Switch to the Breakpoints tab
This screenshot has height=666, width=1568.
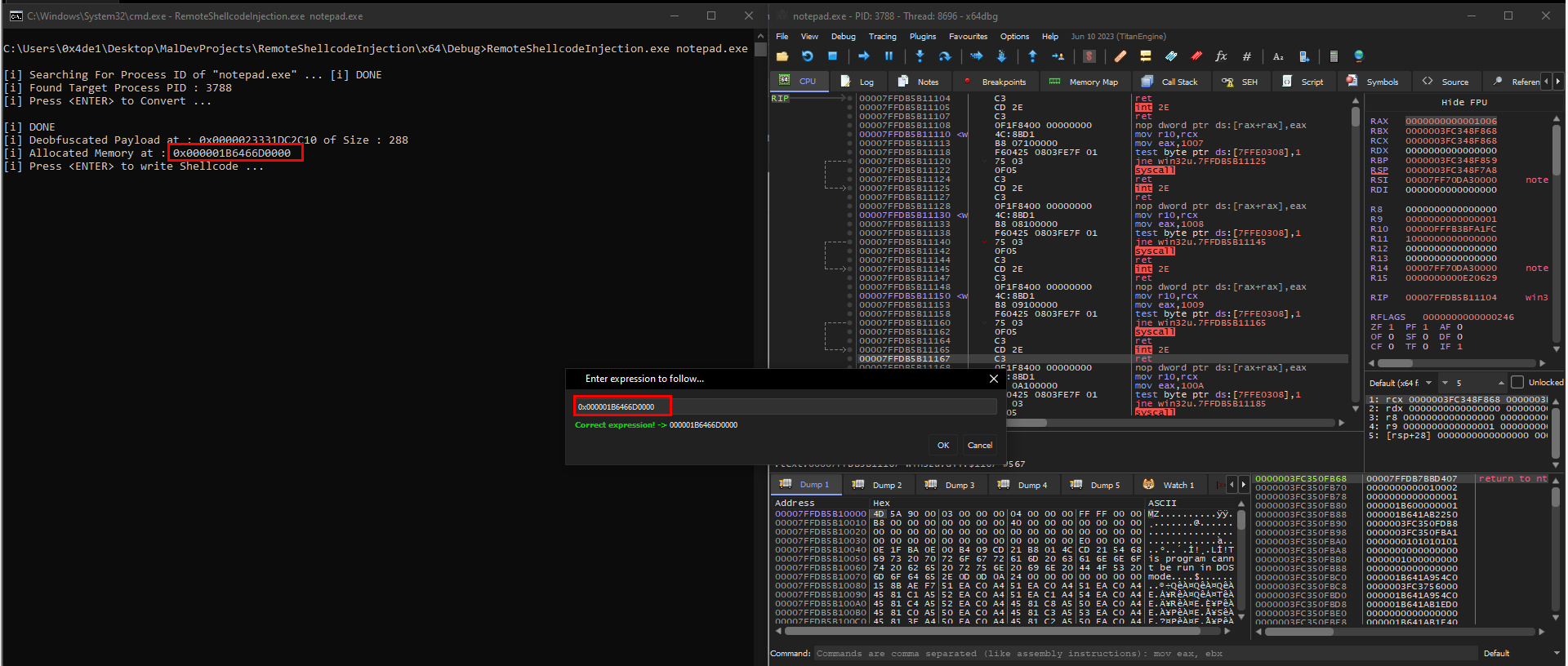pos(994,82)
